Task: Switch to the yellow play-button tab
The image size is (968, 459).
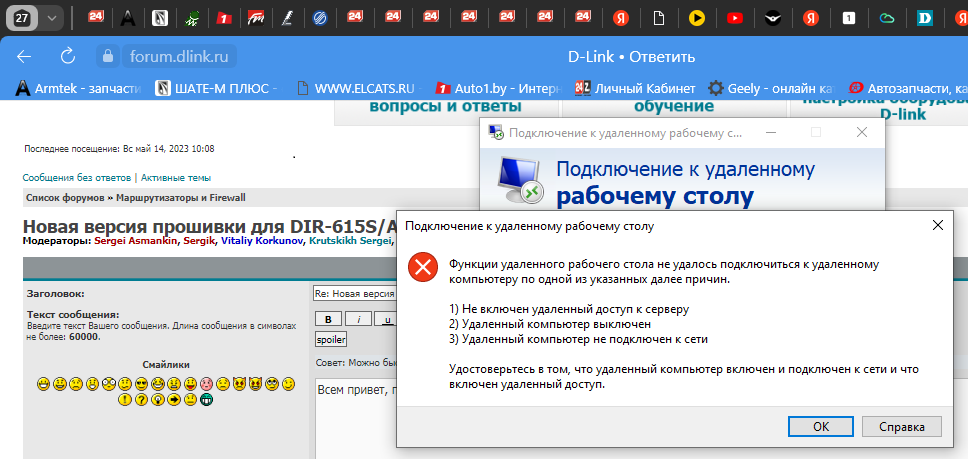Action: (x=696, y=18)
